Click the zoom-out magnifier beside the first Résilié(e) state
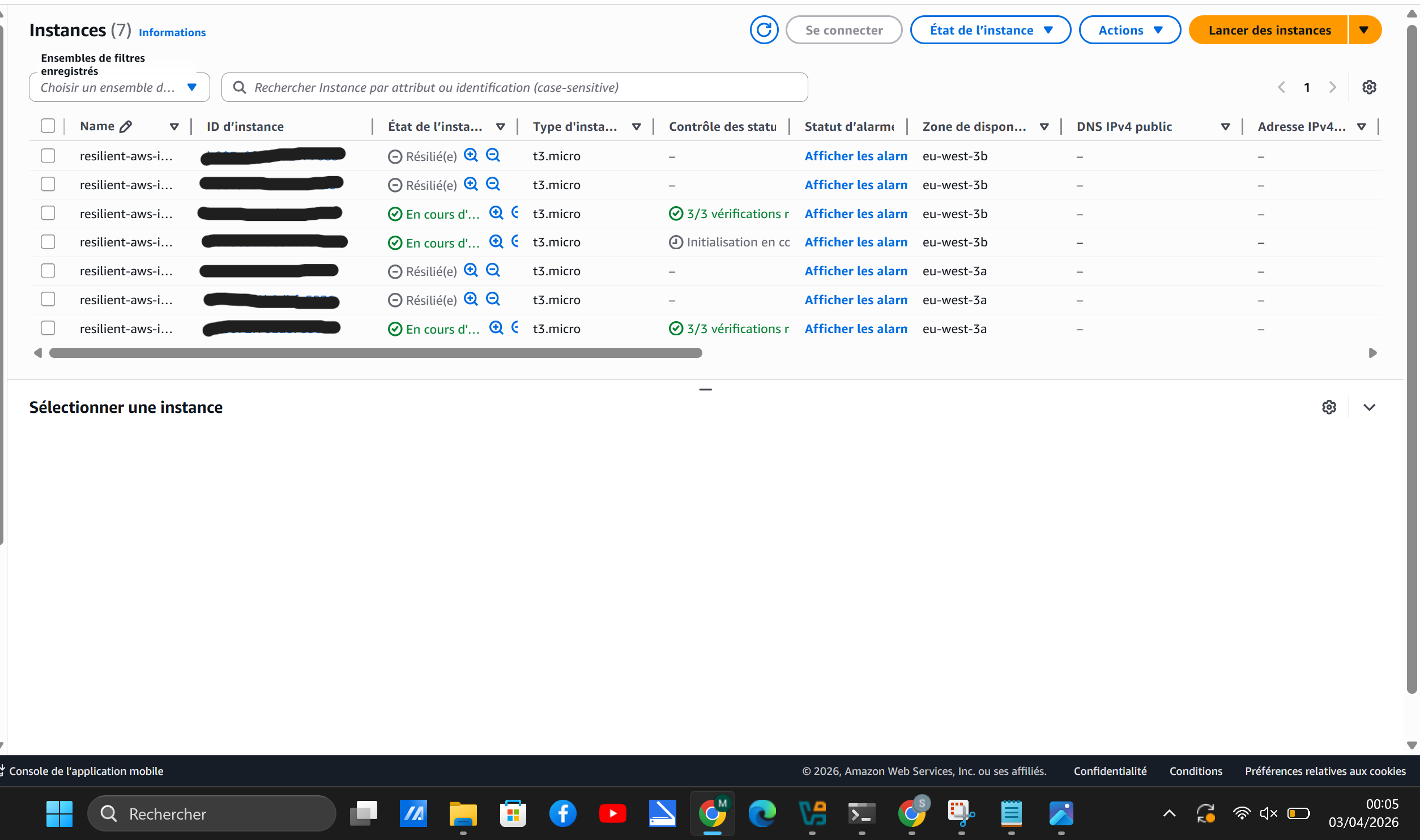Image resolution: width=1420 pixels, height=840 pixels. [x=493, y=155]
